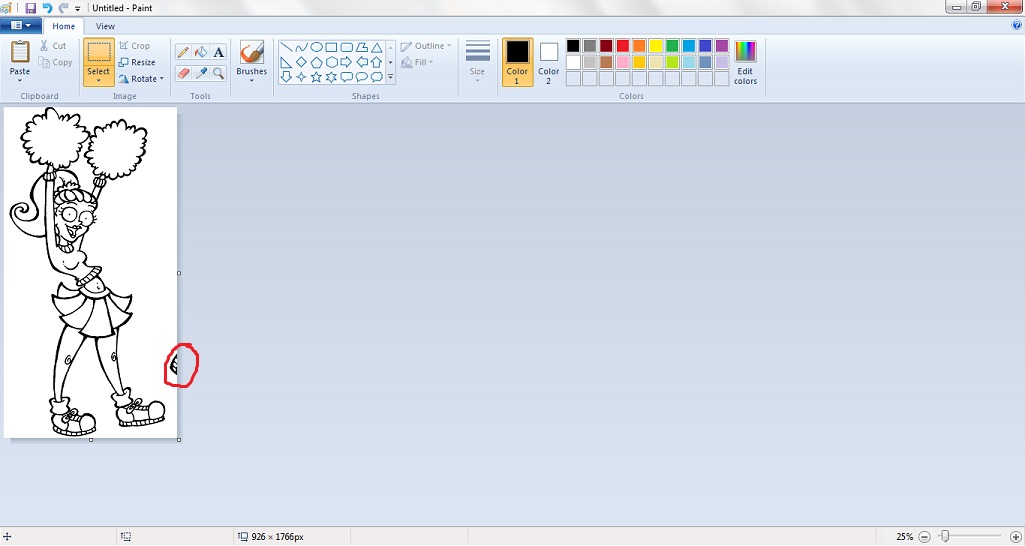The height and width of the screenshot is (546, 1025).
Task: Click the zoom slider handle
Action: click(944, 536)
